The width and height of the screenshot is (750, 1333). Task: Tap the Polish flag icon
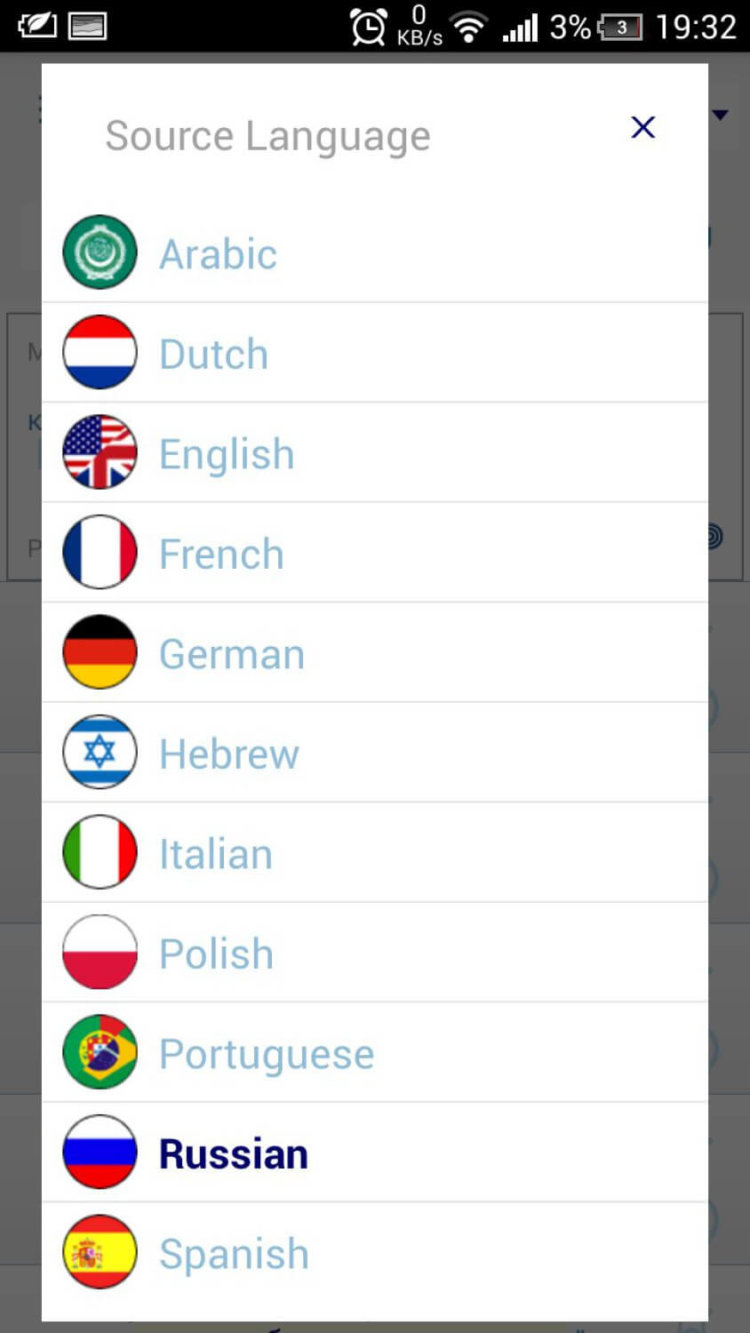100,952
